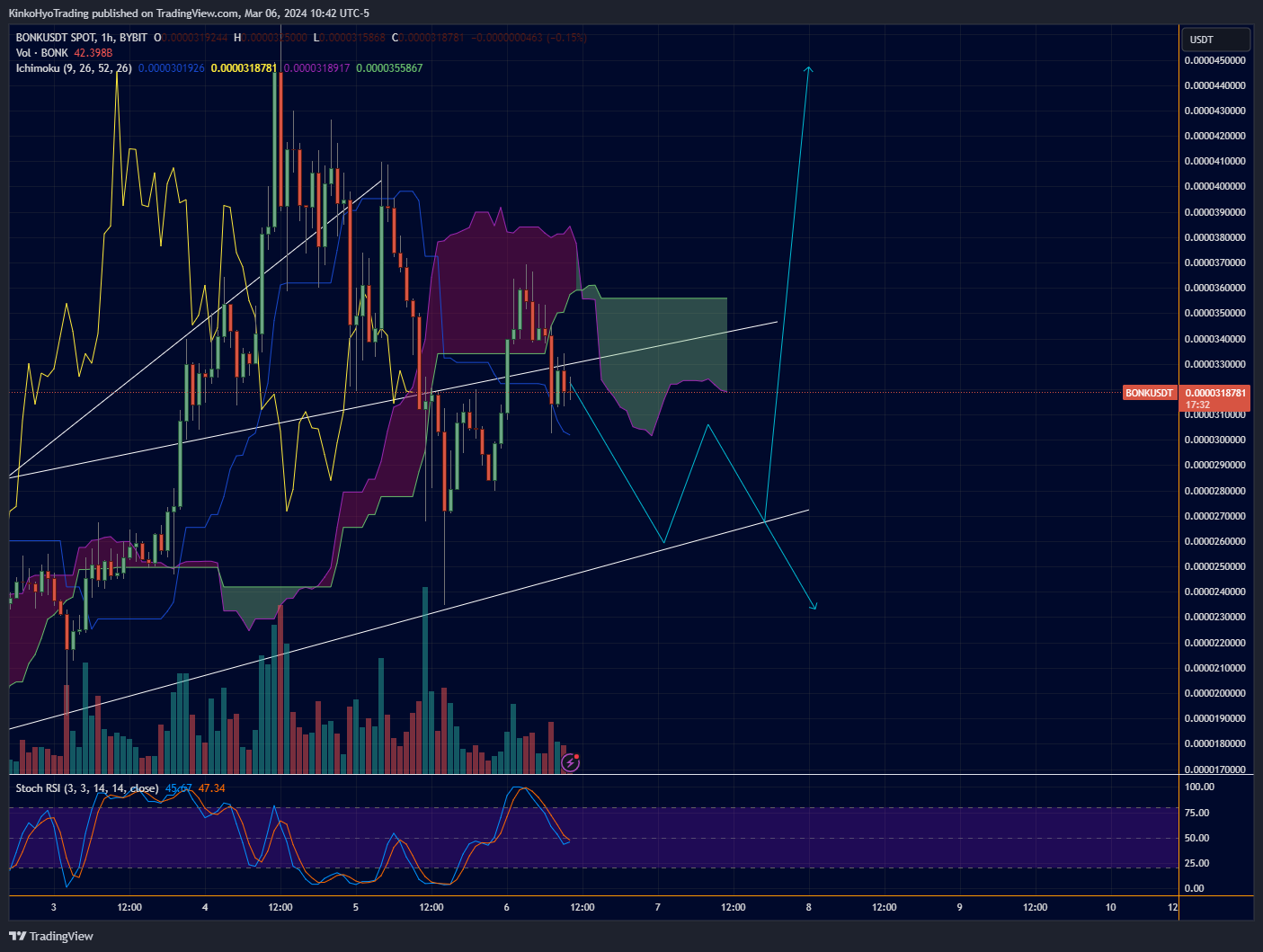Click Ichimoku blue value 0.0000301926
The height and width of the screenshot is (952, 1263).
click(x=171, y=68)
